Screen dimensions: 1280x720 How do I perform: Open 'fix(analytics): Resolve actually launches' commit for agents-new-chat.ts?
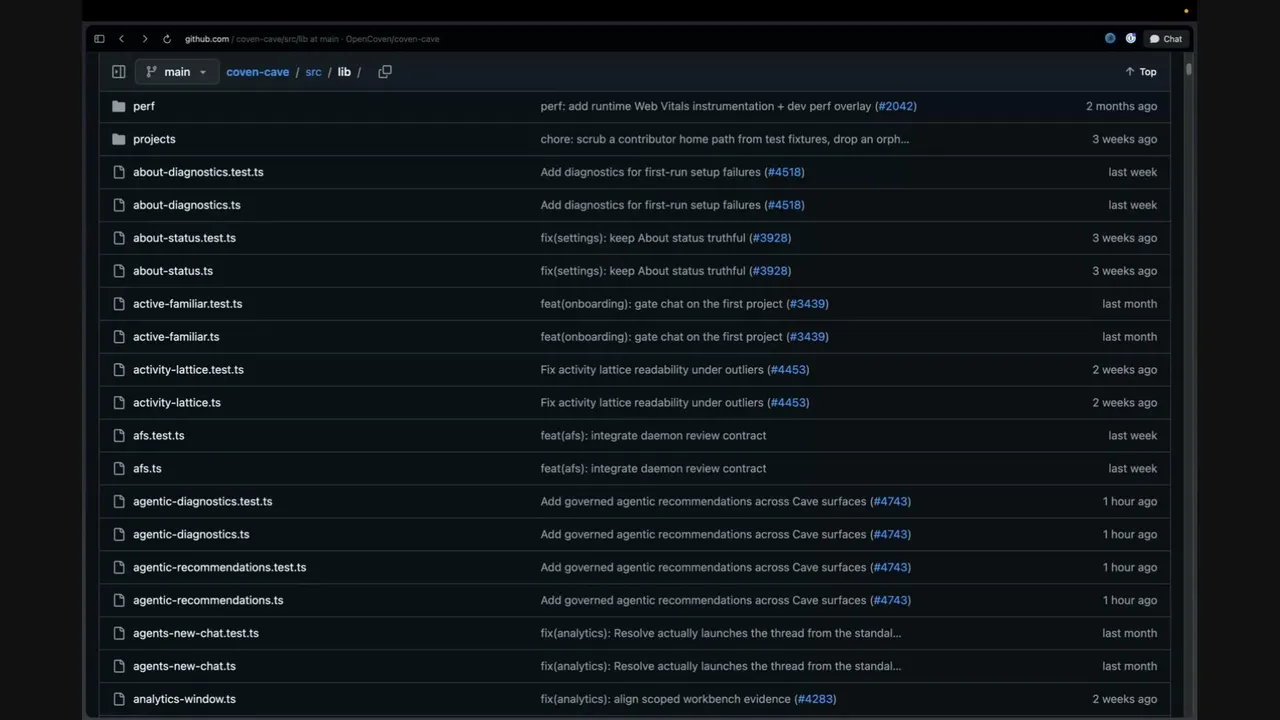click(x=721, y=667)
